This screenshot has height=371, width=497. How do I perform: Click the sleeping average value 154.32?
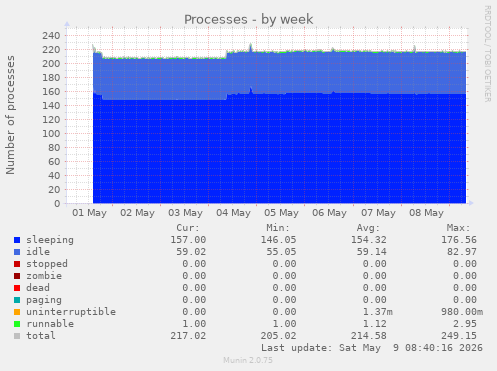pyautogui.click(x=369, y=240)
